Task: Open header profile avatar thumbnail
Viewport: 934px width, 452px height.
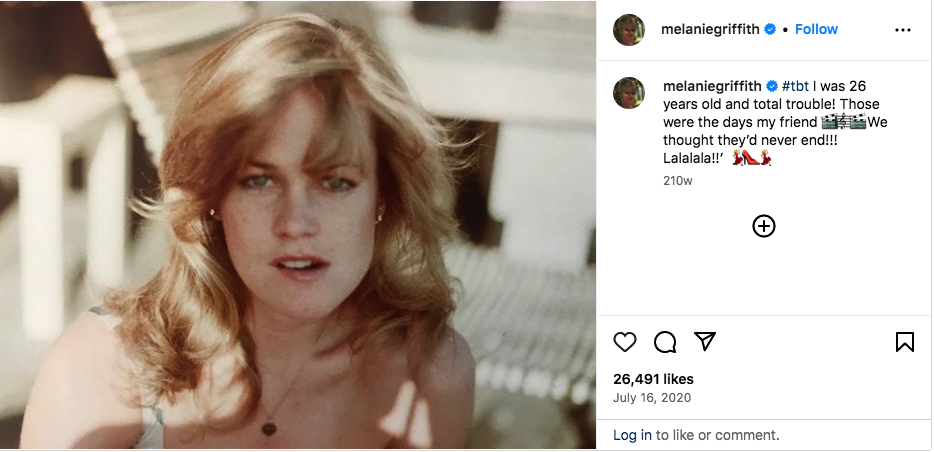Action: [629, 30]
